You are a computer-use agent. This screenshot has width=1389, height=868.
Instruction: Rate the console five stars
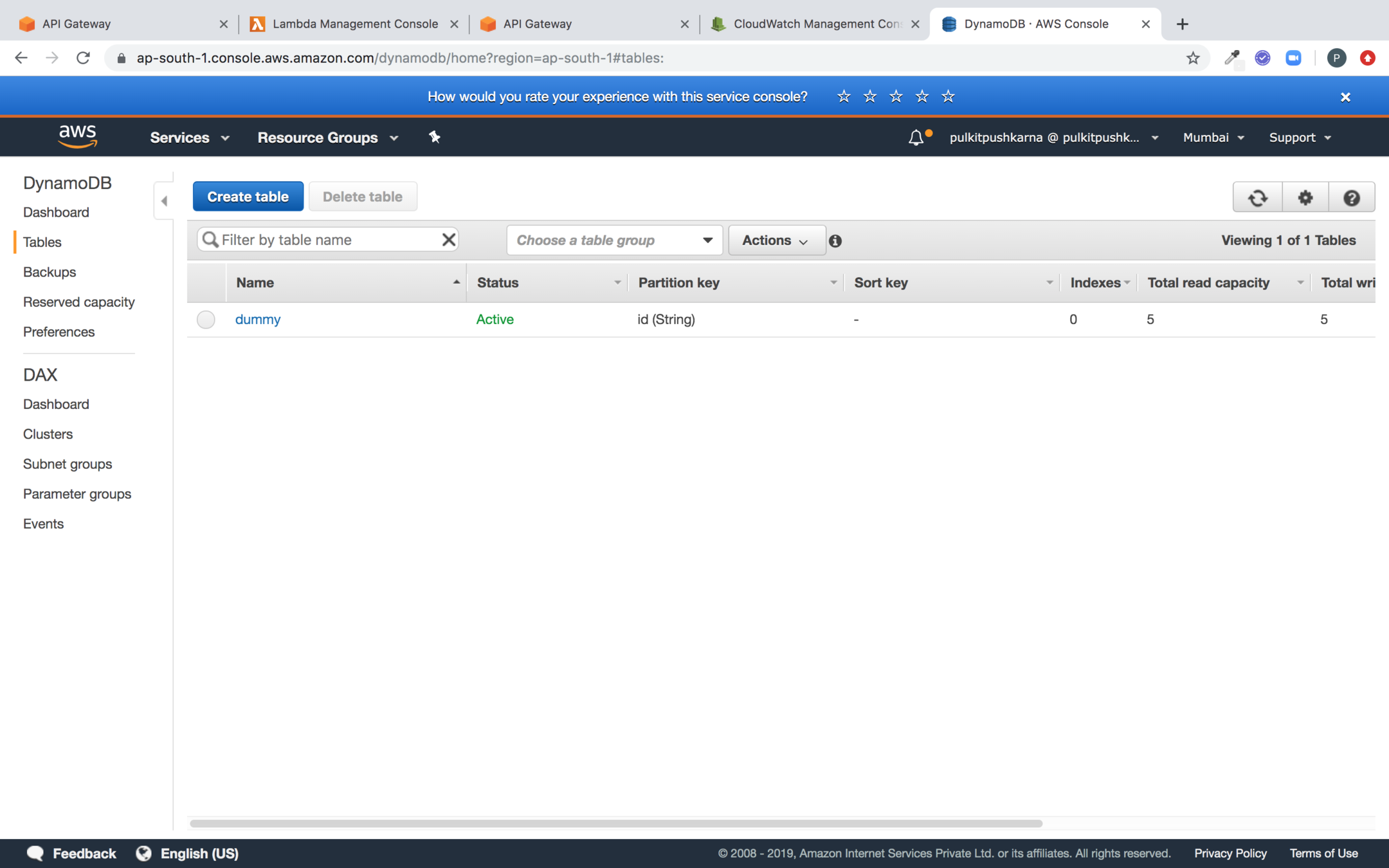pyautogui.click(x=948, y=96)
